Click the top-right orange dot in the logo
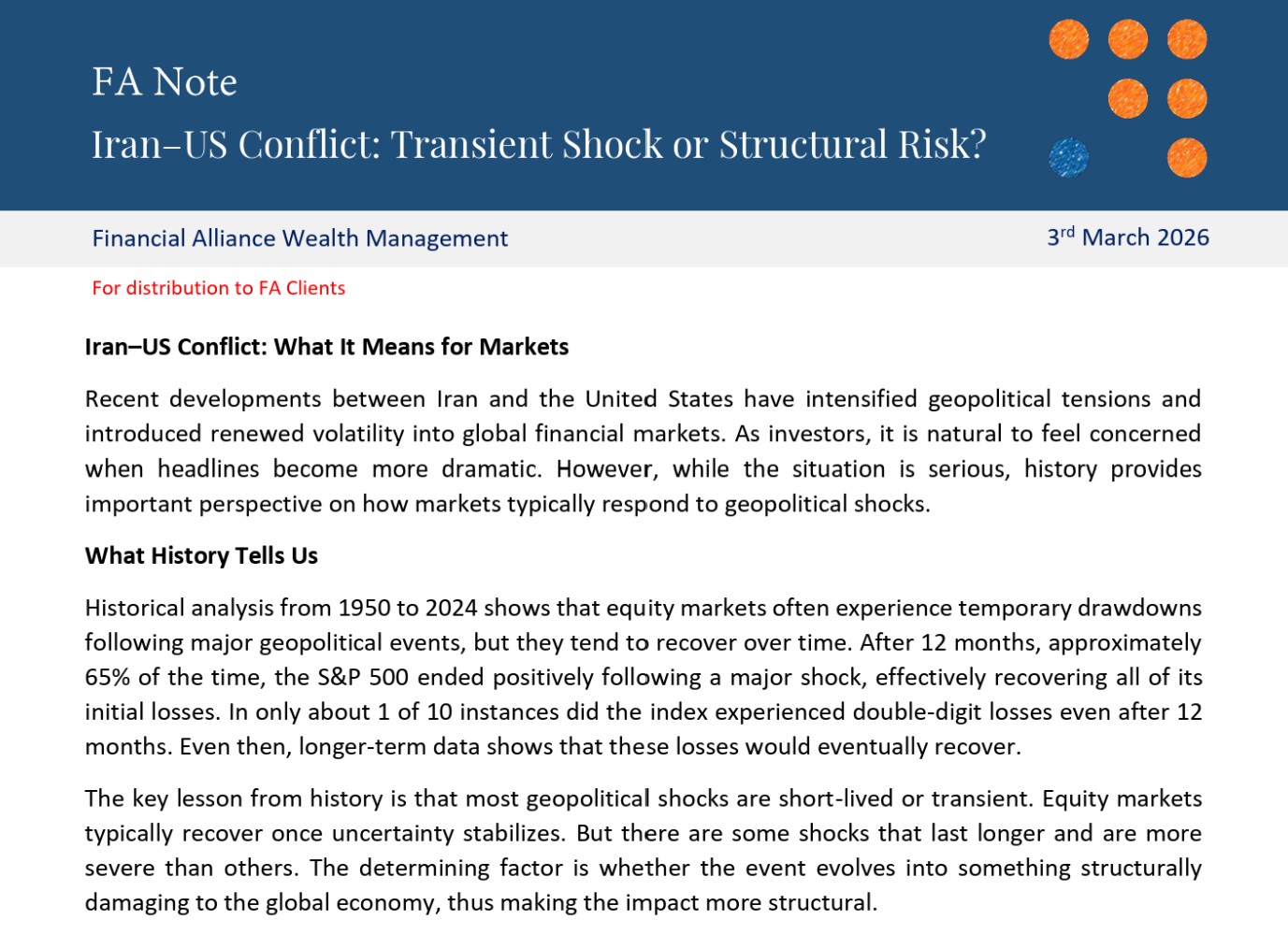The width and height of the screenshot is (1288, 934). (x=1186, y=39)
